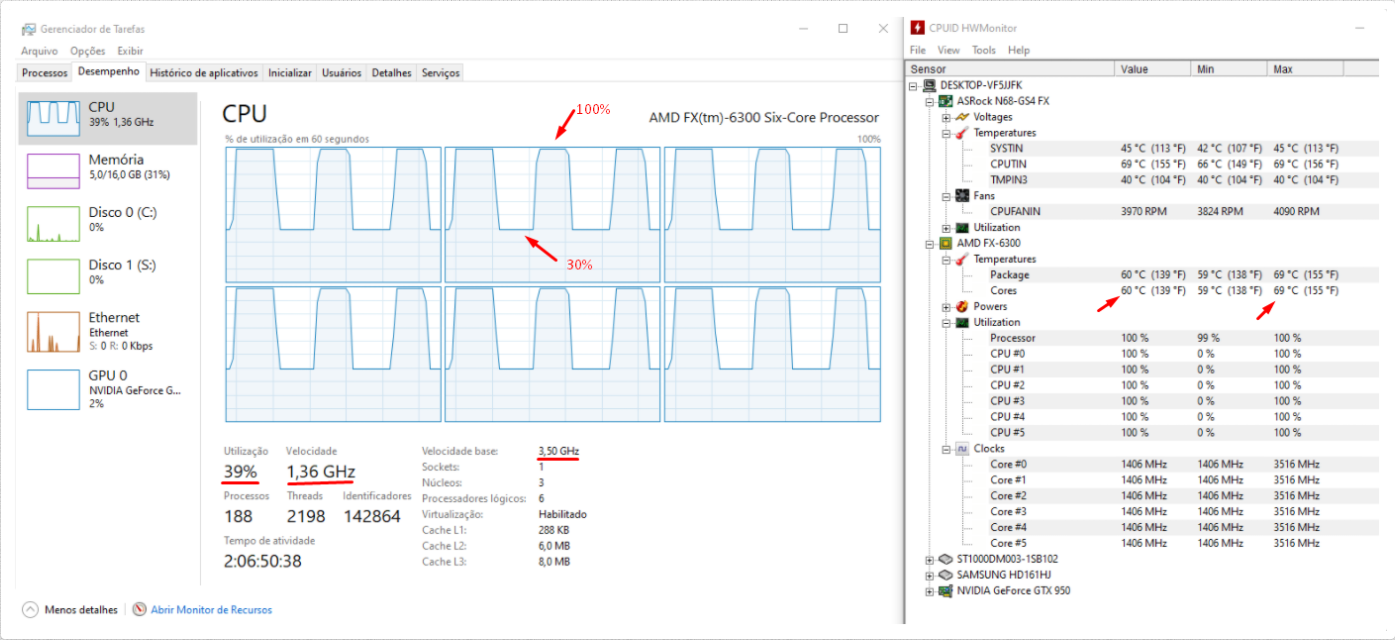1395x640 pixels.
Task: Switch to the Usuários tab
Action: click(342, 73)
